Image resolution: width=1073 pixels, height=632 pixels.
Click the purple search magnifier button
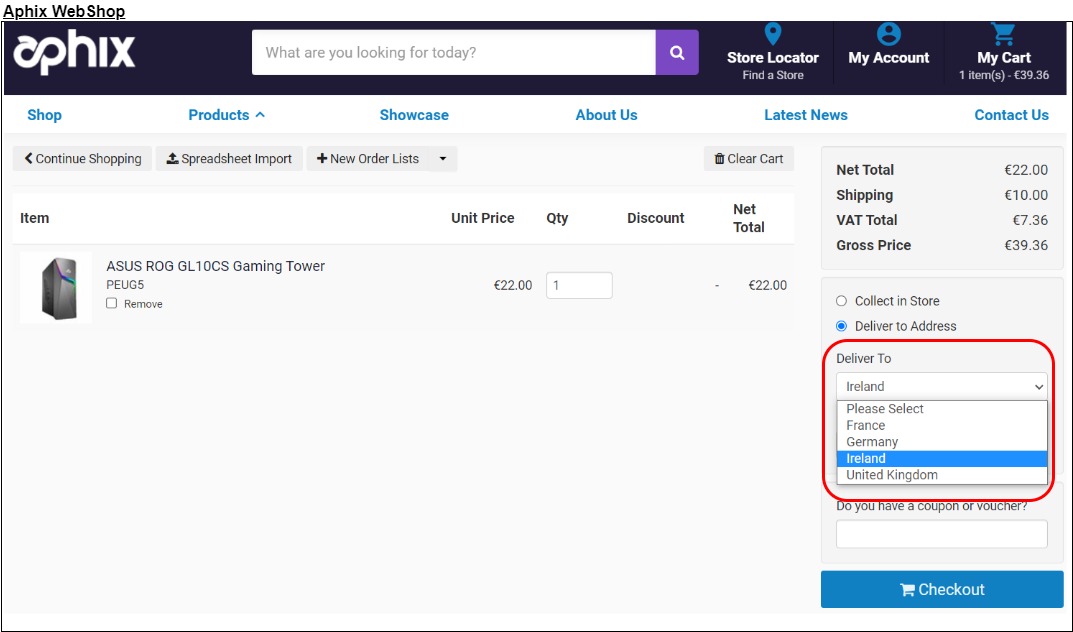point(677,52)
